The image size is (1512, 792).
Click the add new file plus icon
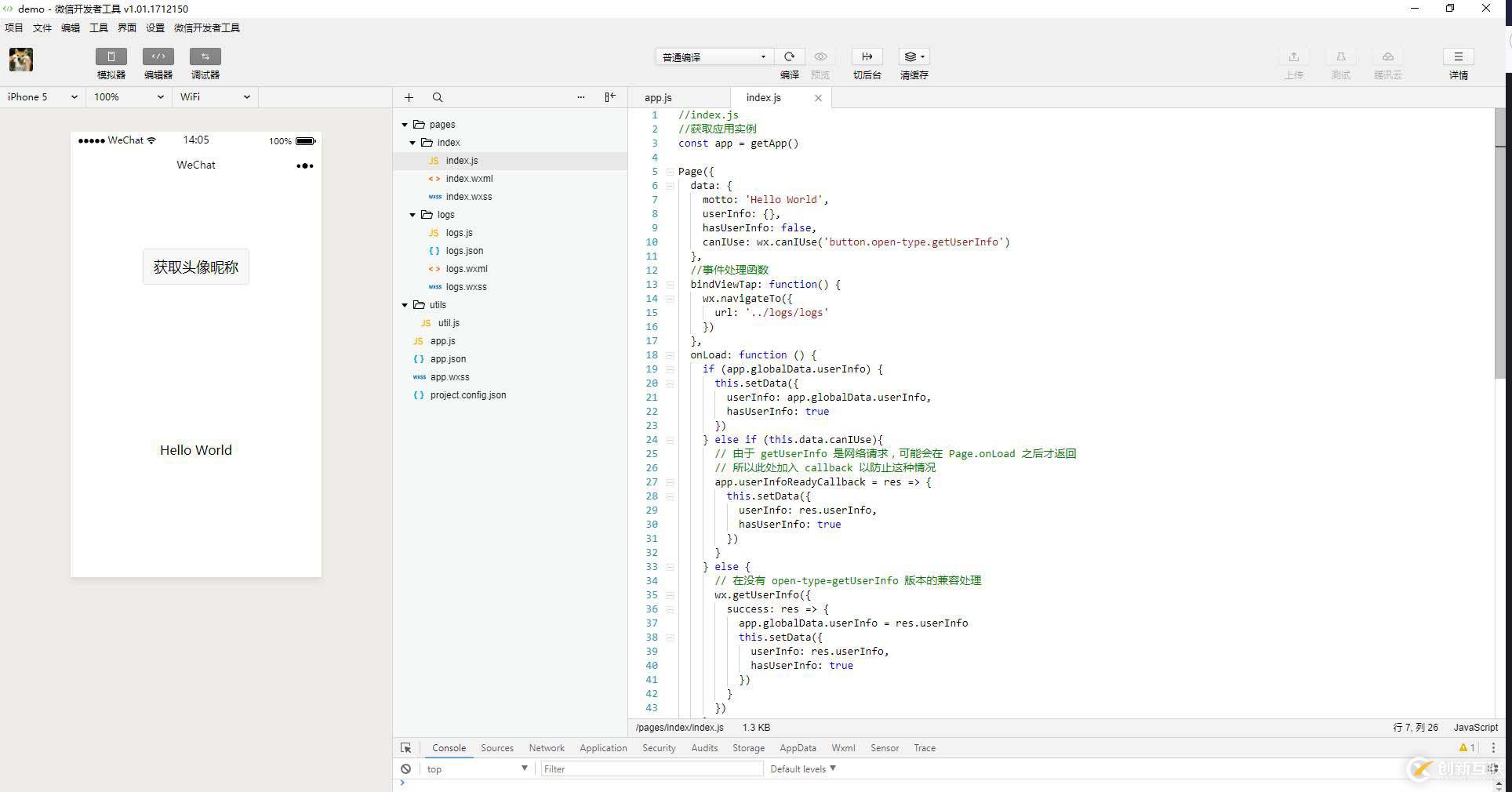(x=409, y=97)
